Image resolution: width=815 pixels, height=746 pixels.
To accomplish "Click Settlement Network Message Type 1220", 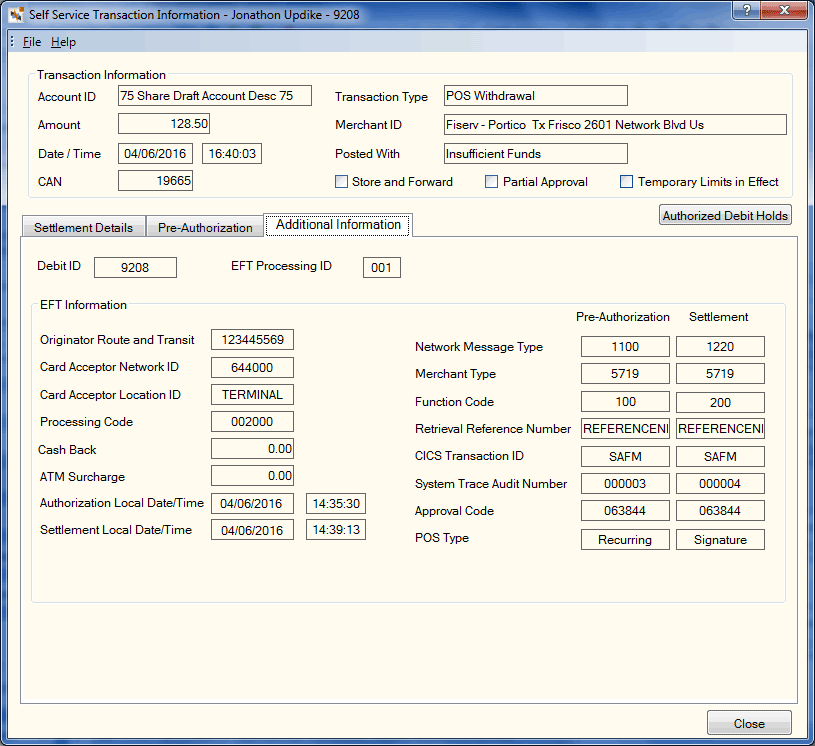I will point(720,346).
